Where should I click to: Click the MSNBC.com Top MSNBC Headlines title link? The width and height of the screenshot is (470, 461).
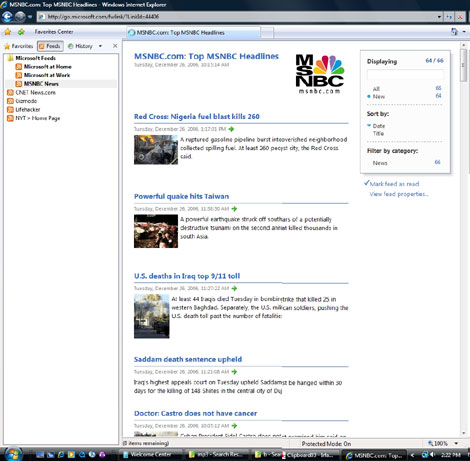pos(206,56)
